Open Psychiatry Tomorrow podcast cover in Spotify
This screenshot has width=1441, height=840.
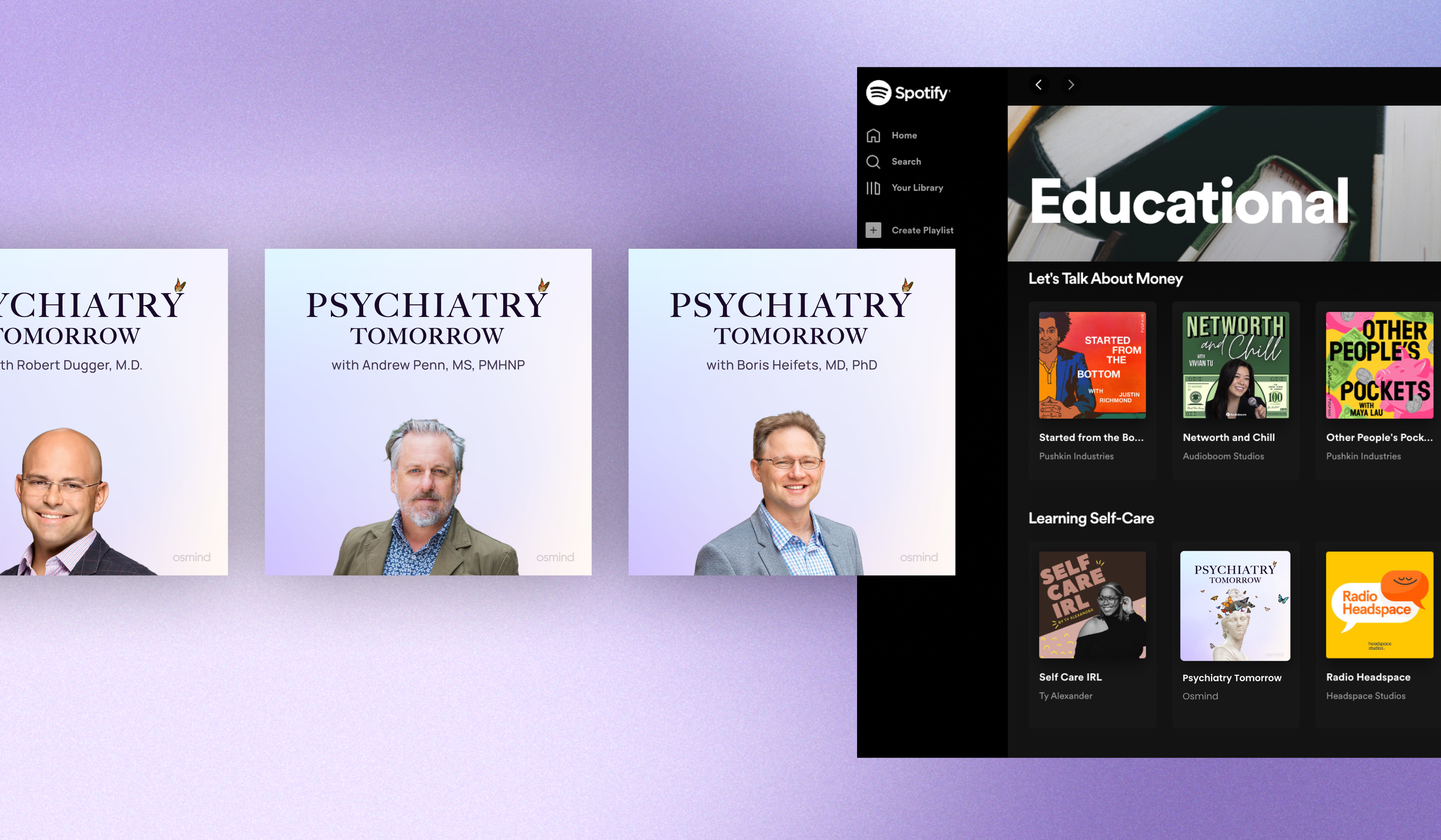pyautogui.click(x=1235, y=606)
